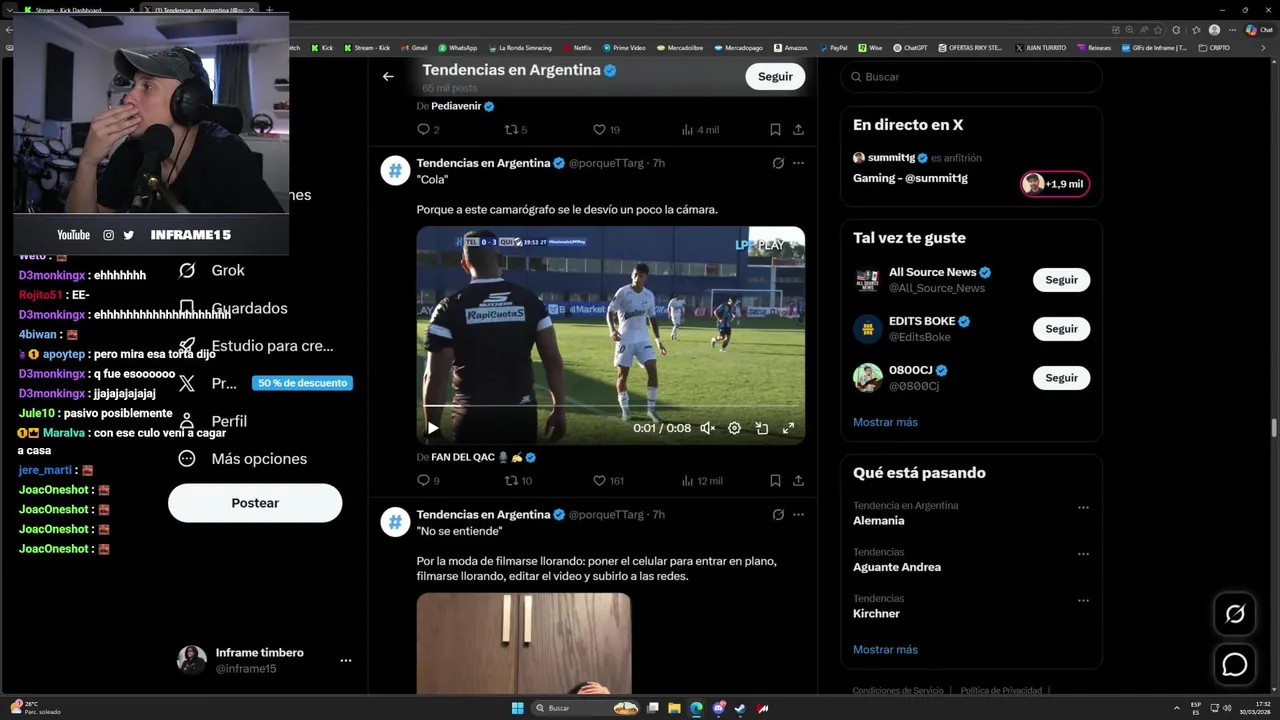Unmute the football video
The height and width of the screenshot is (720, 1280).
point(707,428)
